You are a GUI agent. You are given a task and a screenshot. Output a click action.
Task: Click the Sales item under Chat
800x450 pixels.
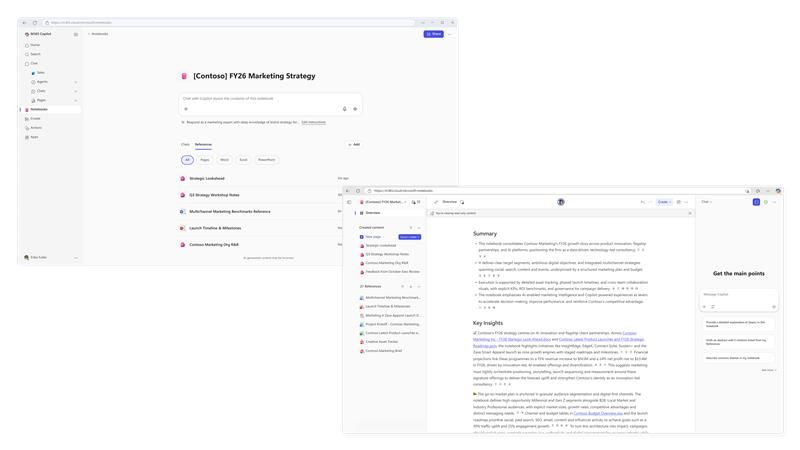(40, 72)
